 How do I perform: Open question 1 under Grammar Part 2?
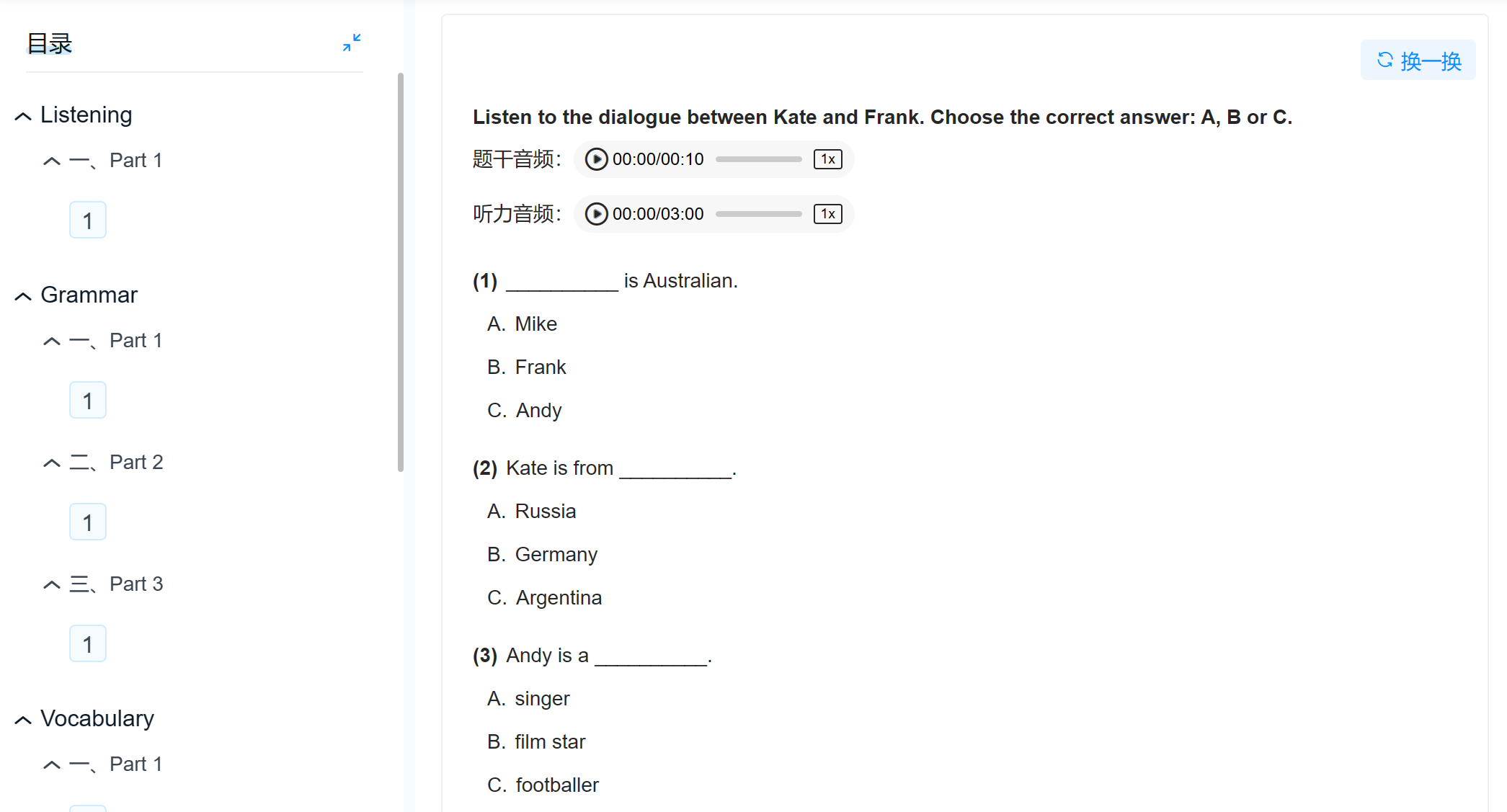pyautogui.click(x=88, y=522)
